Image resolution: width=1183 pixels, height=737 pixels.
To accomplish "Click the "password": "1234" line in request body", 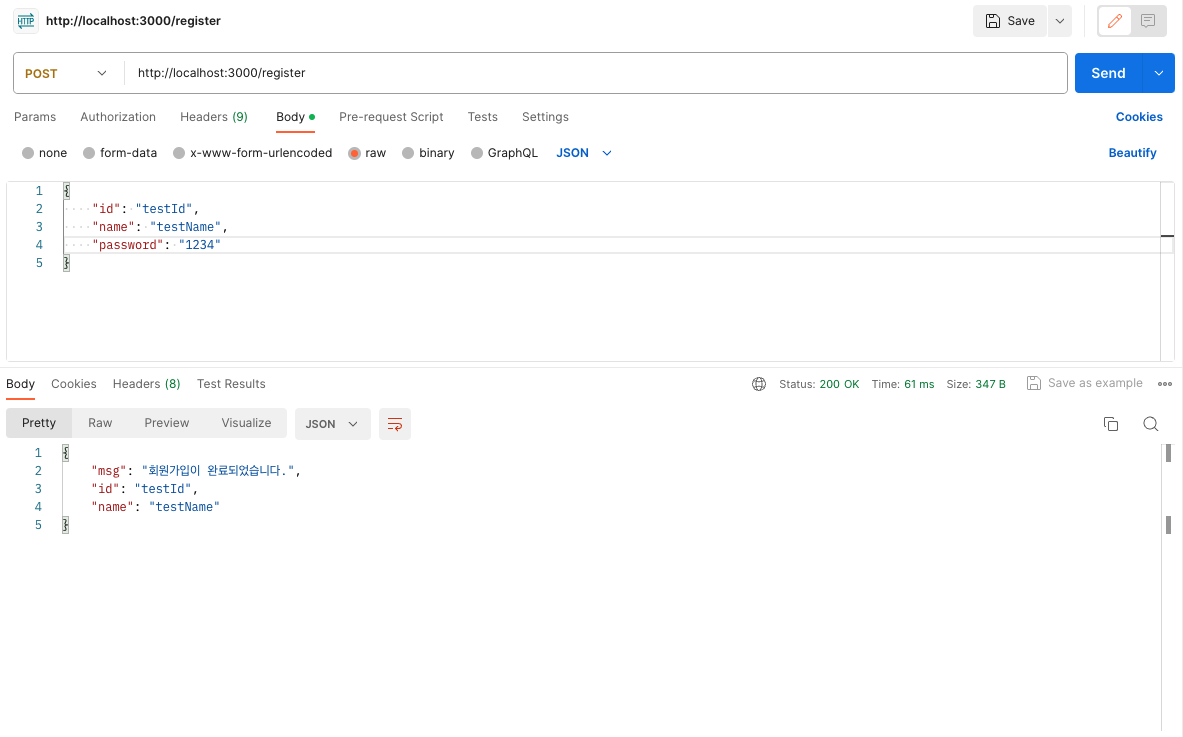I will pyautogui.click(x=156, y=244).
